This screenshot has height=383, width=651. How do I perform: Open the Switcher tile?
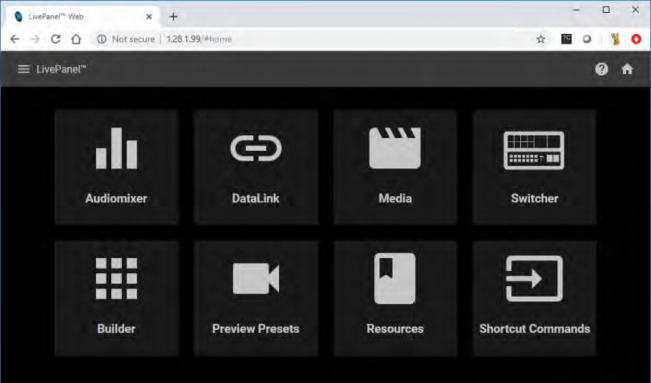[x=534, y=167]
